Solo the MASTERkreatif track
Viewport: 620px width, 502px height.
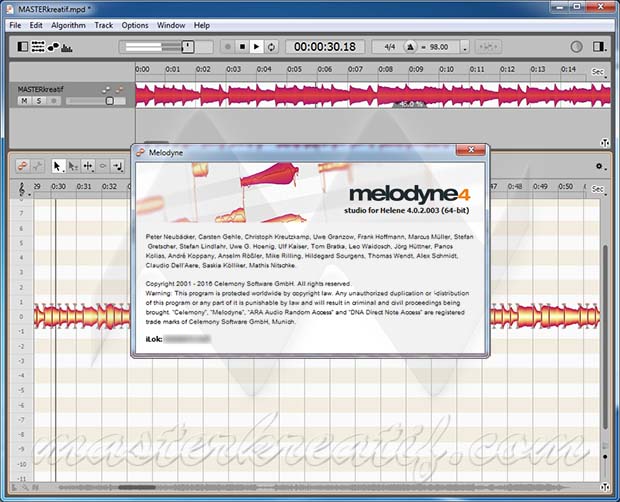[x=39, y=101]
